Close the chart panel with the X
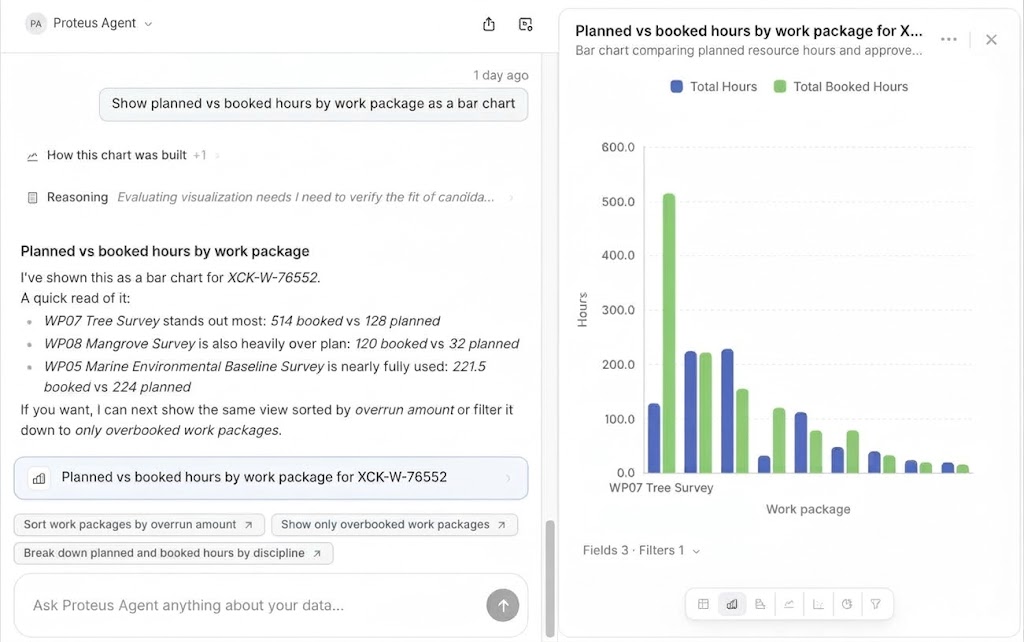This screenshot has height=642, width=1024. coord(991,39)
